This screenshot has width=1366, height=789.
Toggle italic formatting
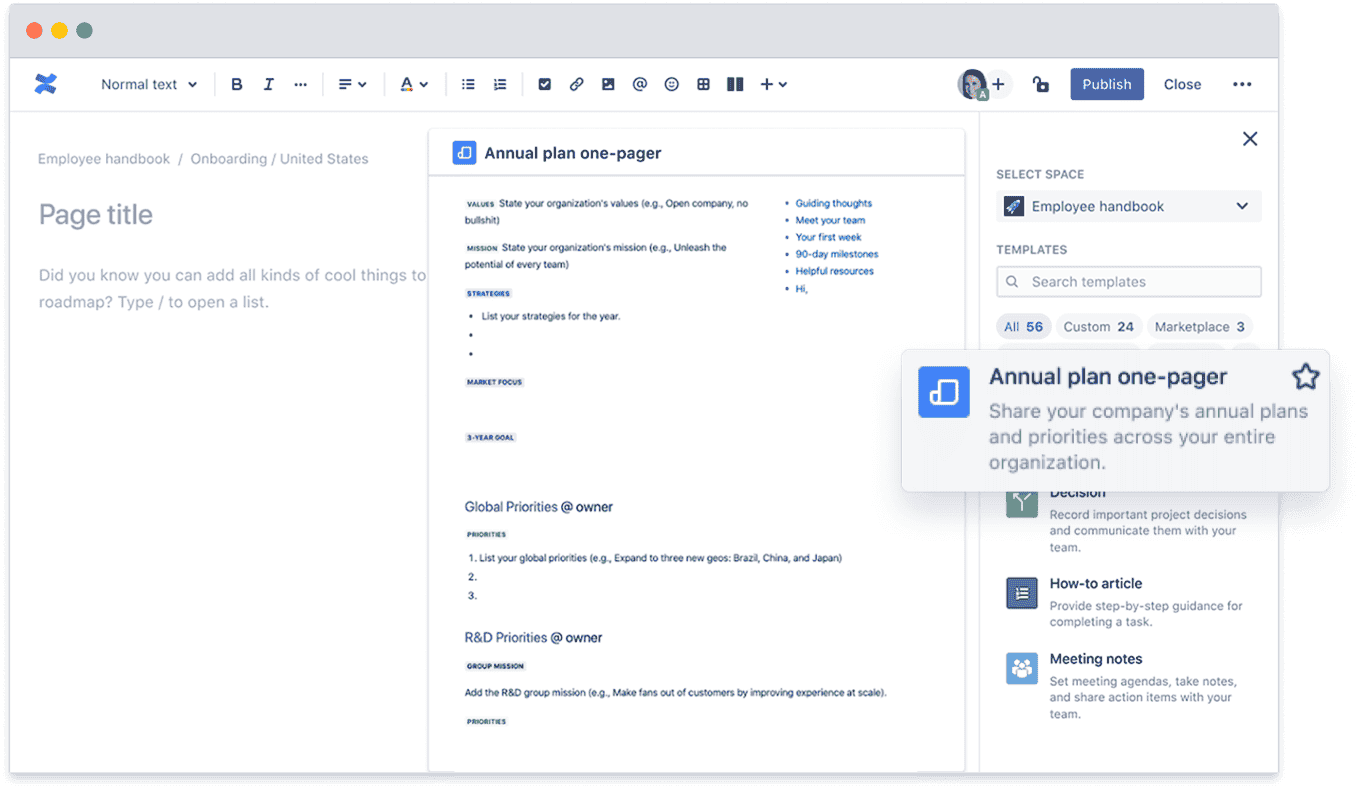(268, 84)
